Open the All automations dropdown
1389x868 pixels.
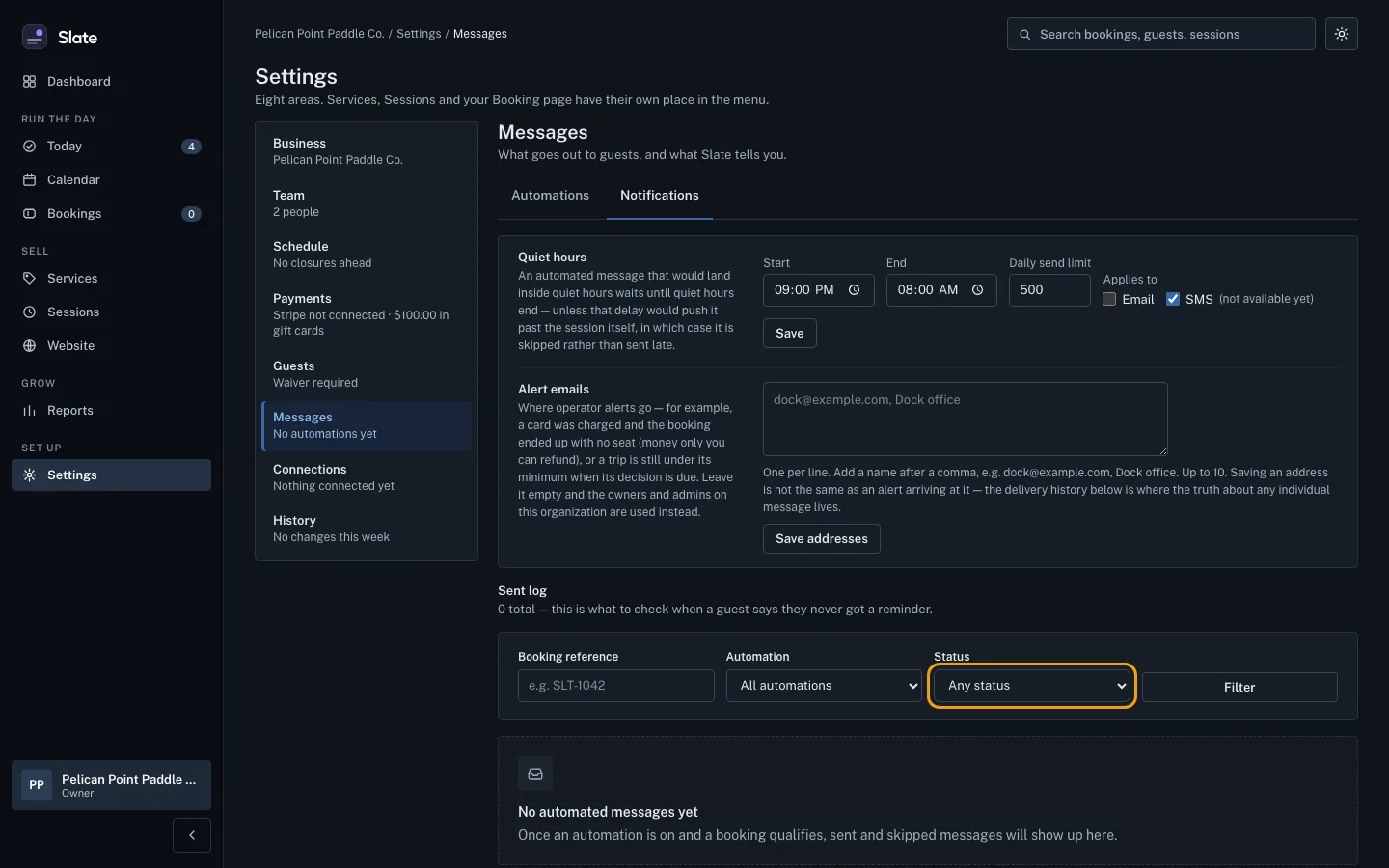coord(824,686)
